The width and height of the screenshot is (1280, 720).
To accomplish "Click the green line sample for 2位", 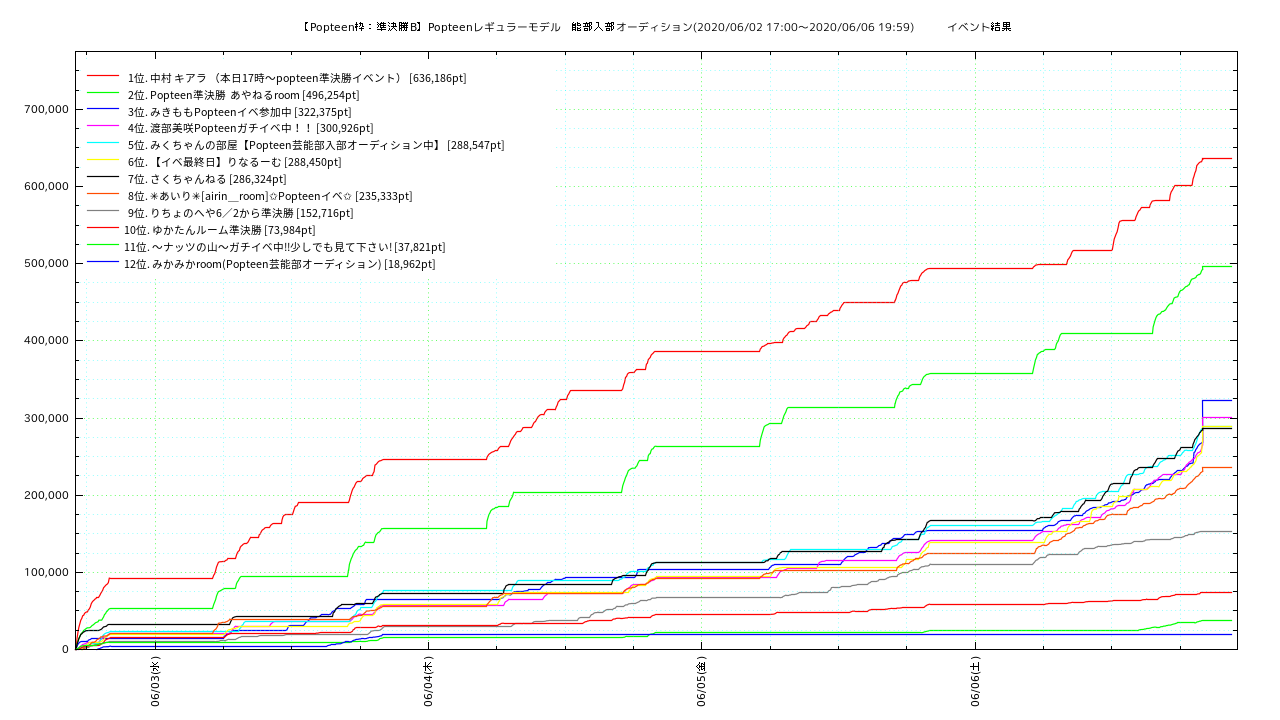I will (x=103, y=95).
